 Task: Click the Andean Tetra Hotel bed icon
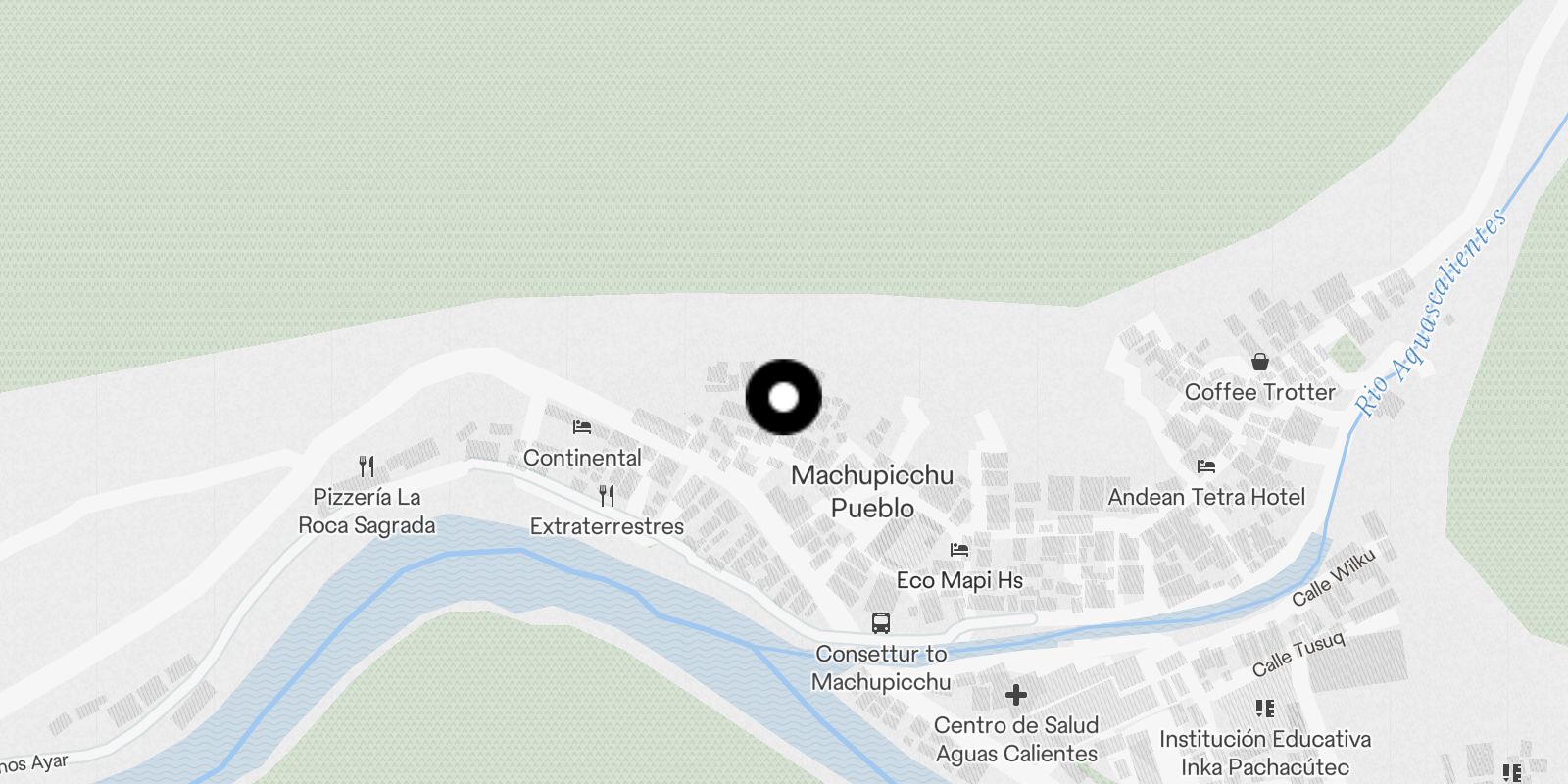point(1206,466)
